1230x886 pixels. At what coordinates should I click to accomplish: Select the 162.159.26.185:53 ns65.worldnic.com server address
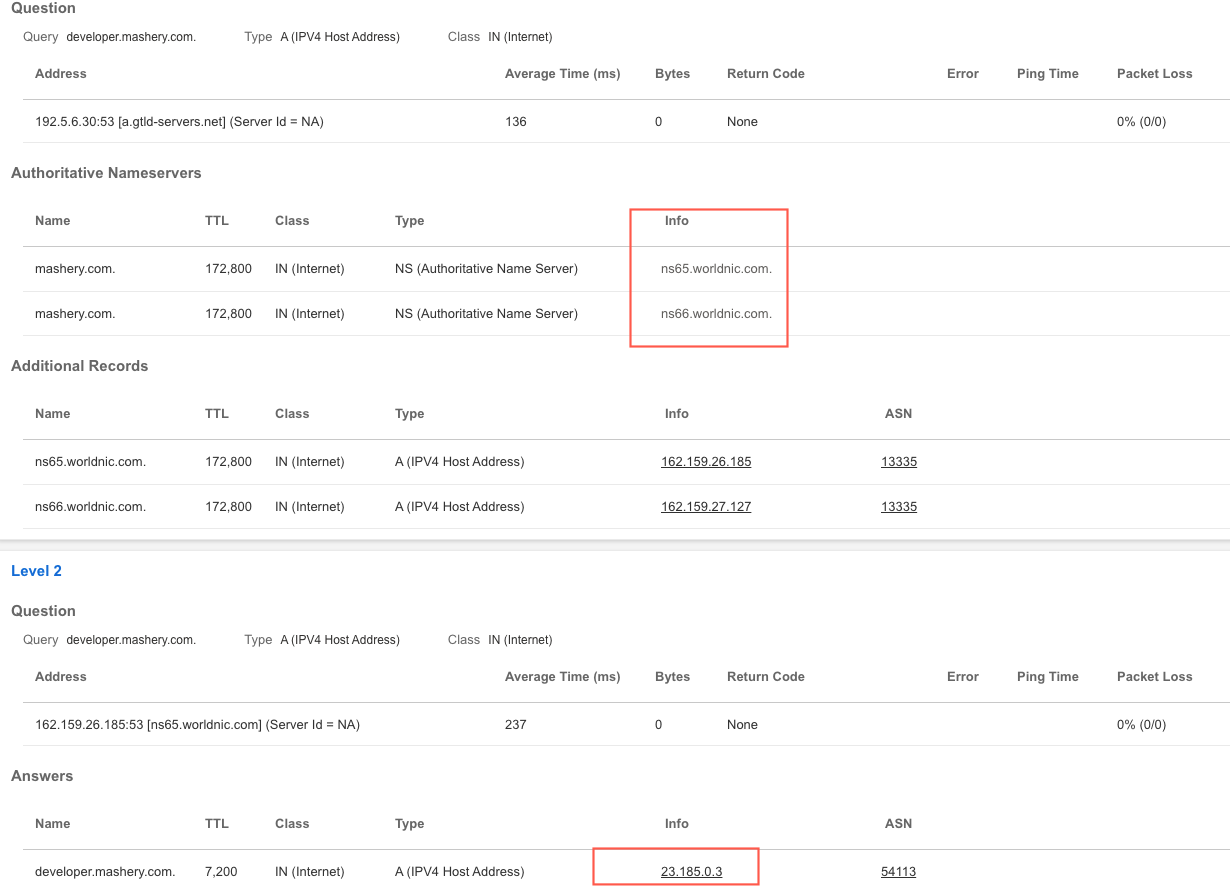point(197,725)
